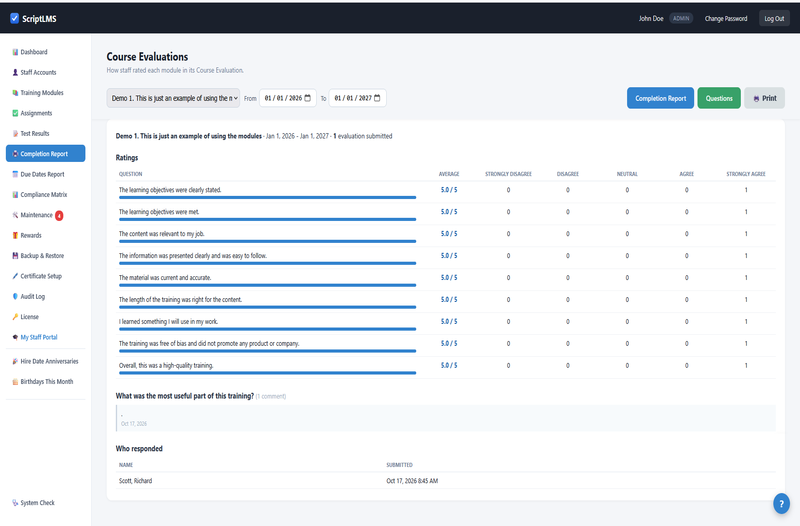Select Compliance Matrix menu item
This screenshot has width=800, height=526.
point(43,194)
